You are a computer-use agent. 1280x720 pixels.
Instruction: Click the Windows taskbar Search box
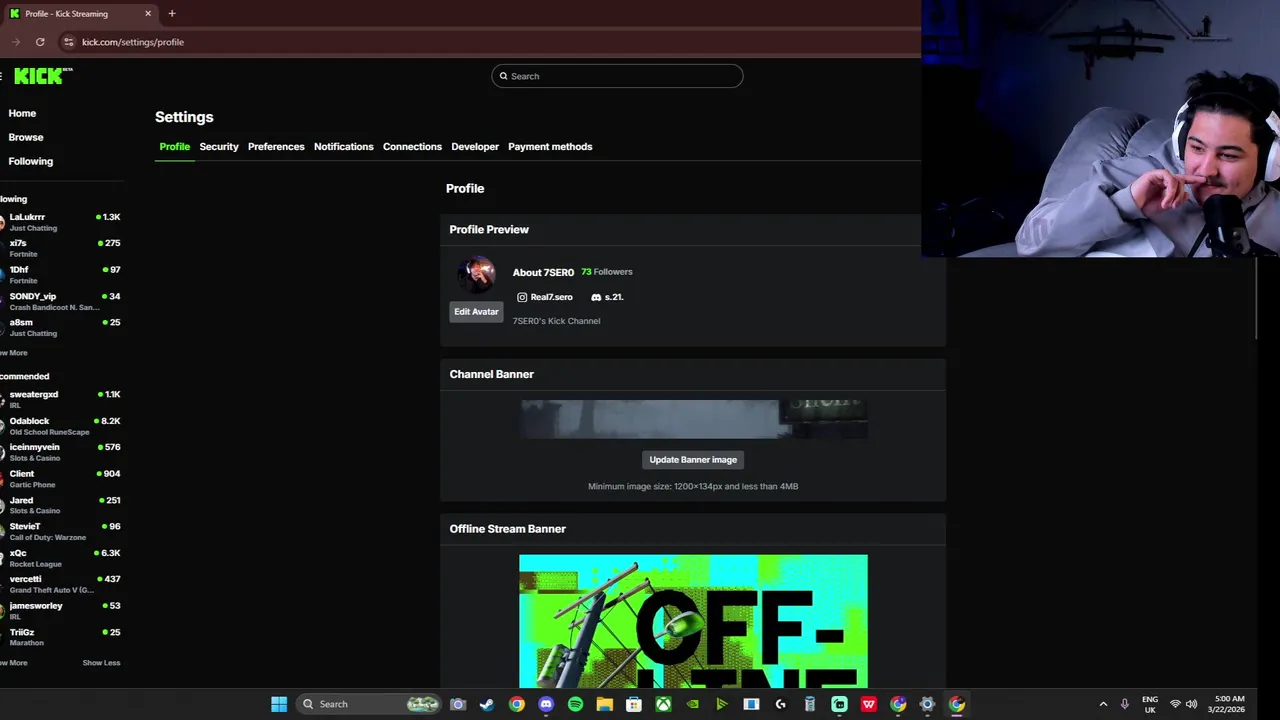coord(370,704)
